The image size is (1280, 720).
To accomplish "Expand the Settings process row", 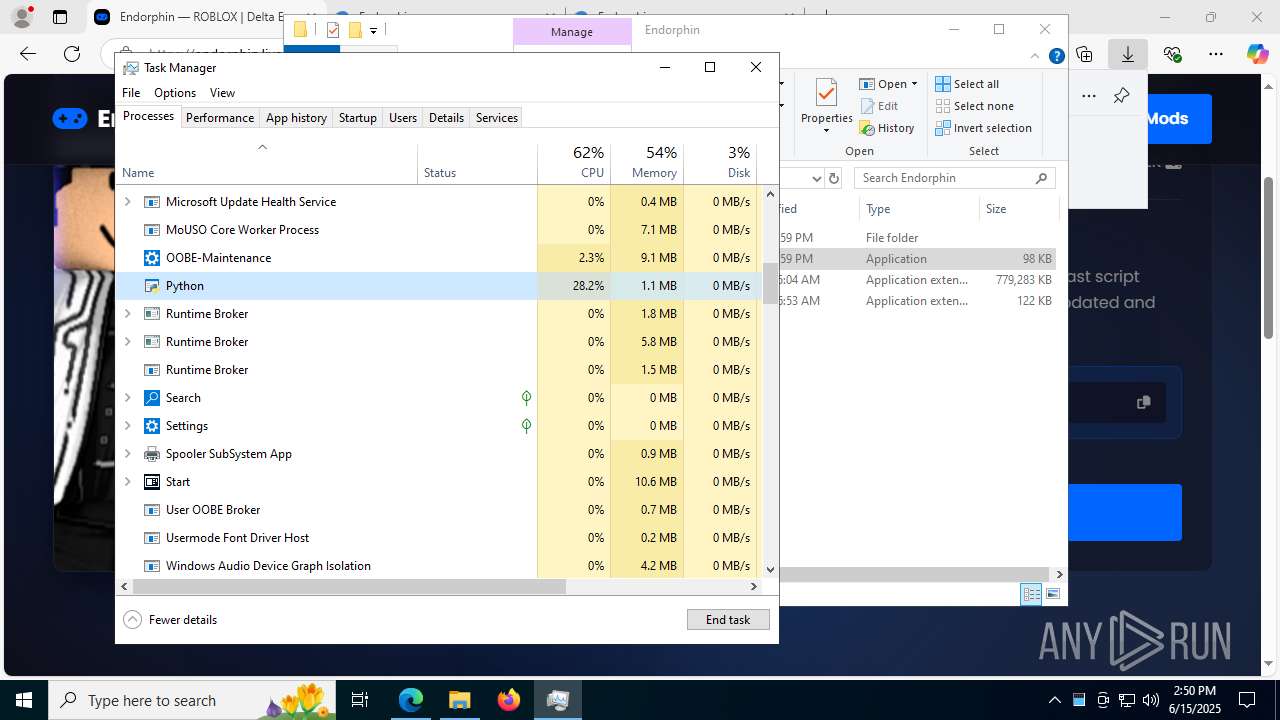I will (127, 426).
